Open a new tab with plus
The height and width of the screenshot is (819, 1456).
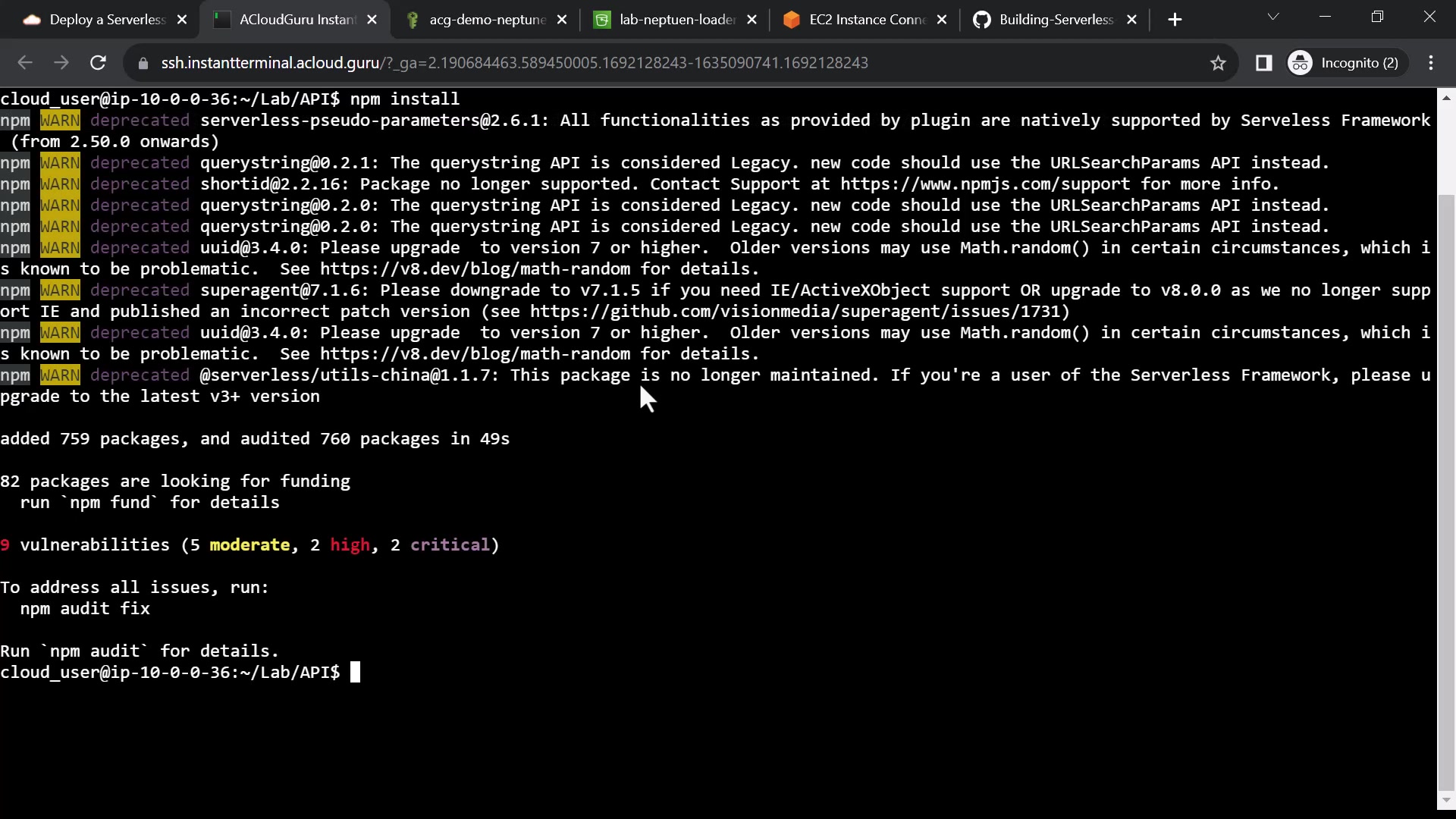click(x=1175, y=20)
